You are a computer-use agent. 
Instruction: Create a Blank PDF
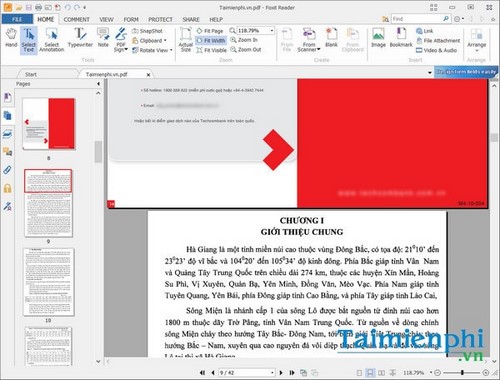click(331, 38)
